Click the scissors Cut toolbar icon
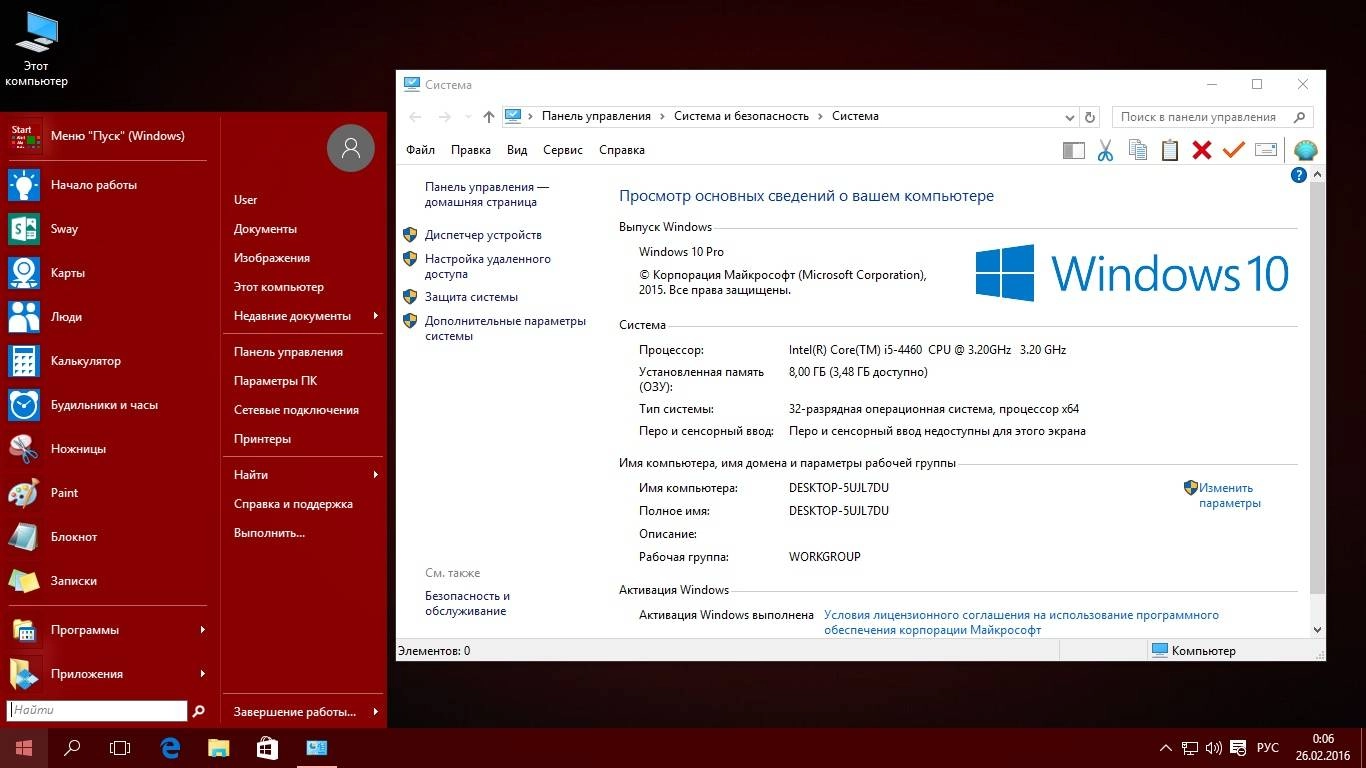 coord(1105,150)
